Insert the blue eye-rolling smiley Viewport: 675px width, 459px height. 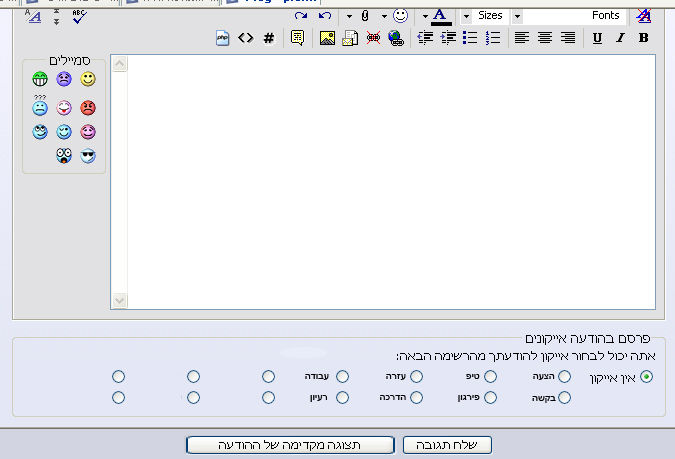(x=40, y=132)
